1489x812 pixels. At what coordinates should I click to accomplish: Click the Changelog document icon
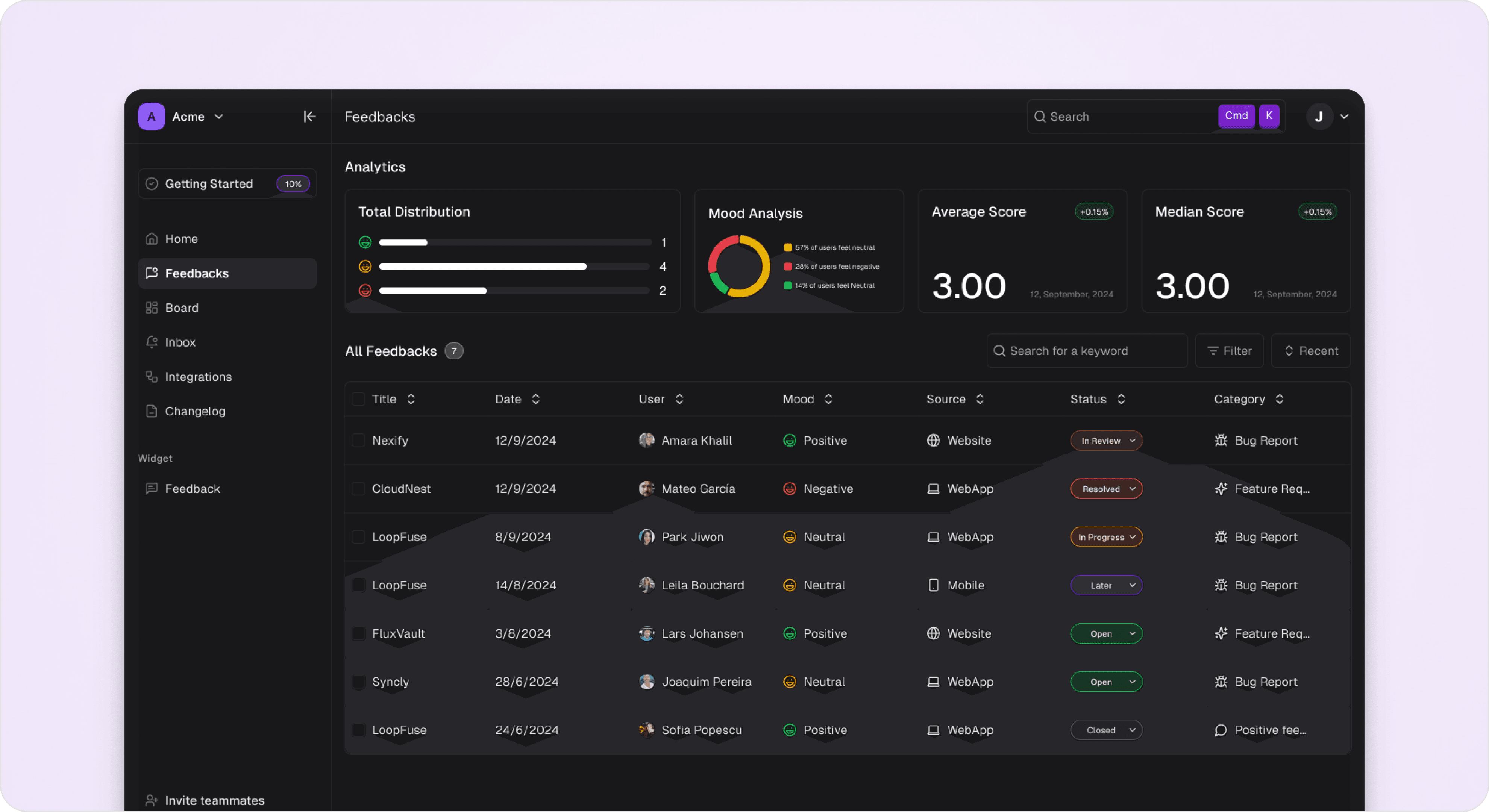(152, 411)
